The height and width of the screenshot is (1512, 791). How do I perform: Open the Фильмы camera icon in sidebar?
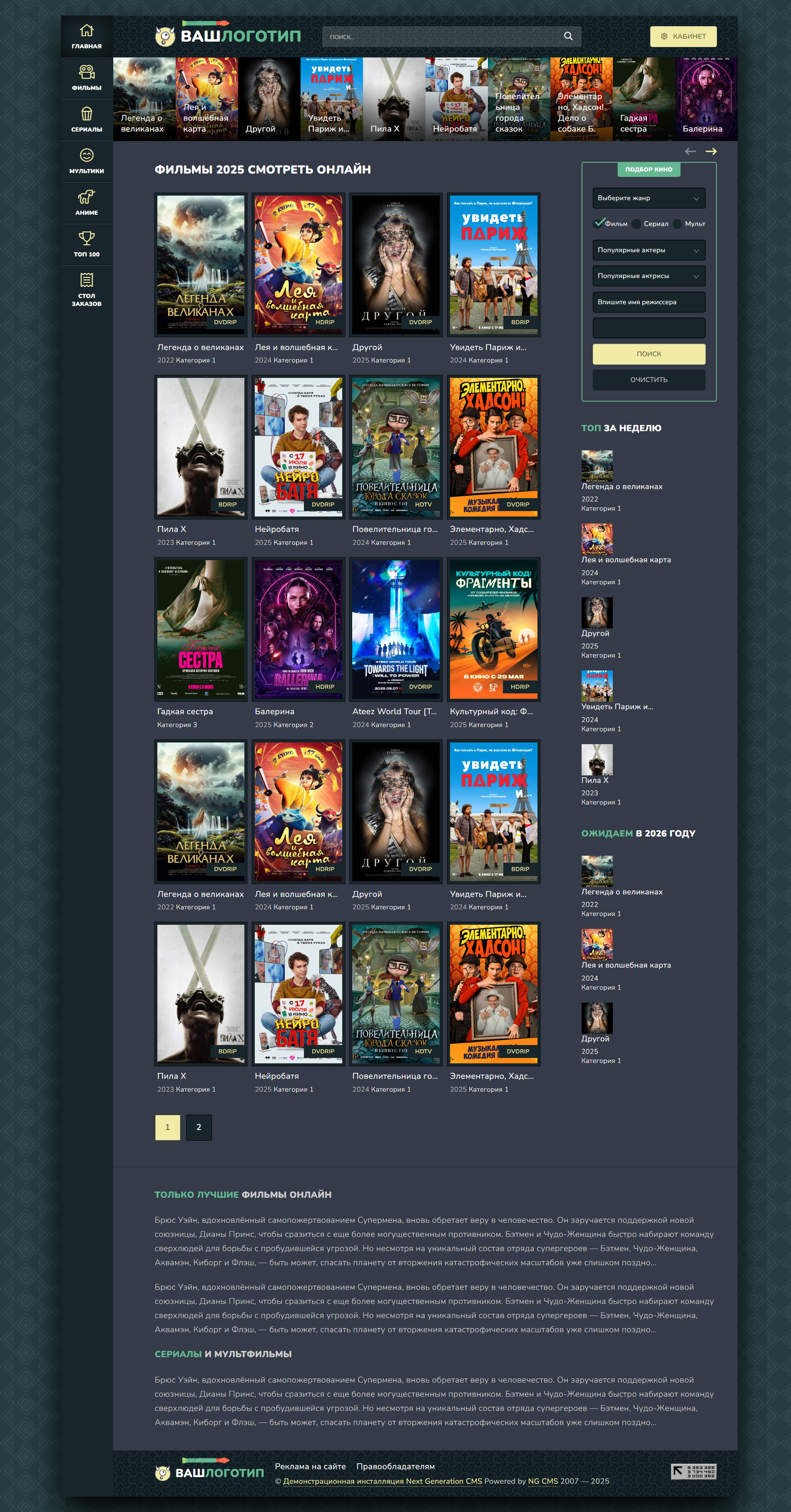coord(86,72)
